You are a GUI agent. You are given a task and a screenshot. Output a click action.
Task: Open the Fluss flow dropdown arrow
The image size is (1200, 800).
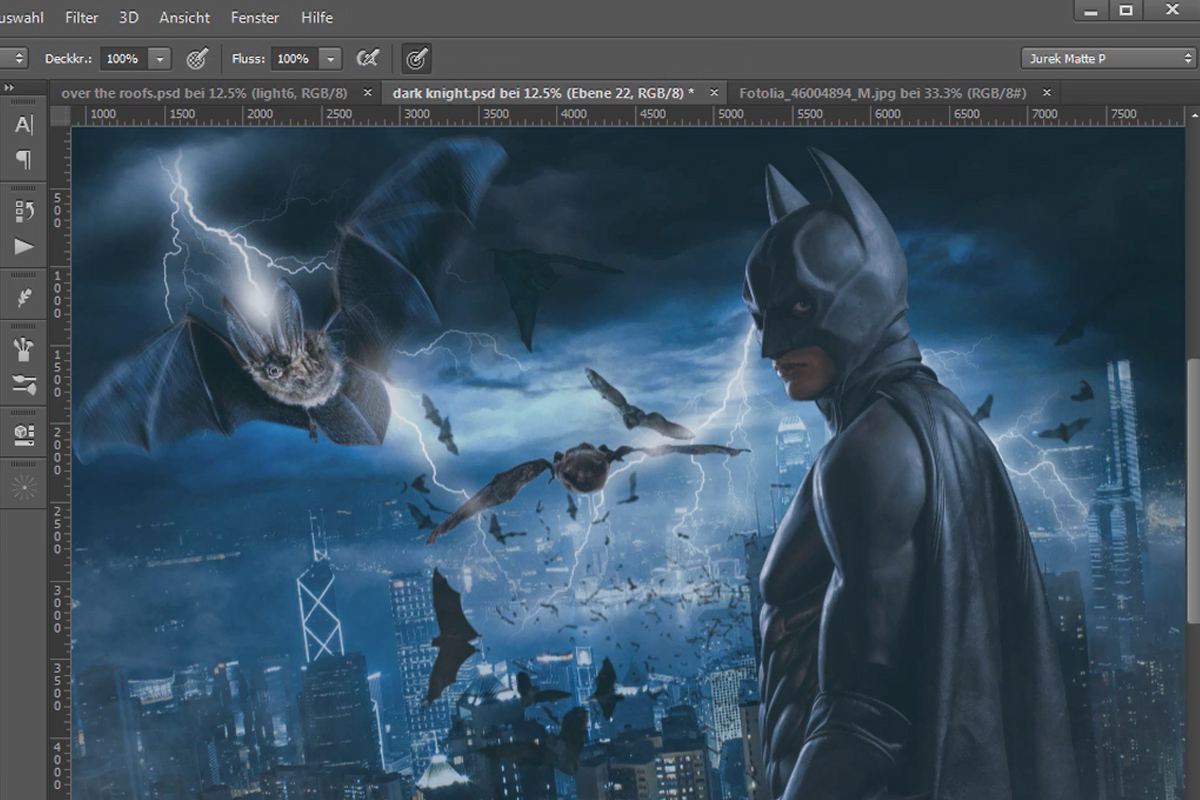click(331, 59)
